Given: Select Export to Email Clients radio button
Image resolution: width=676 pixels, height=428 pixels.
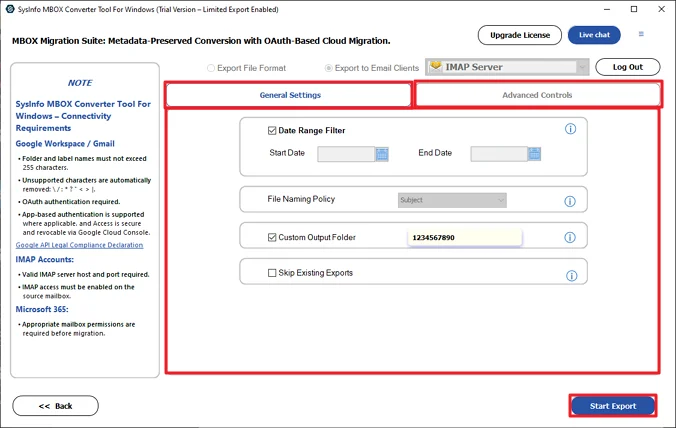Looking at the screenshot, I should click(329, 68).
